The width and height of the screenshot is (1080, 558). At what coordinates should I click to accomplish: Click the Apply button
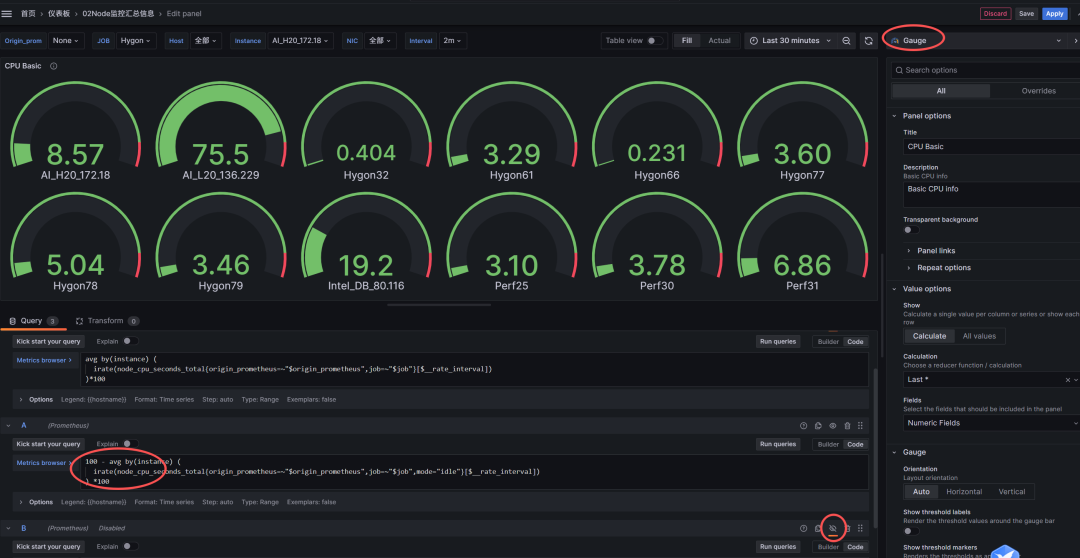(1054, 14)
